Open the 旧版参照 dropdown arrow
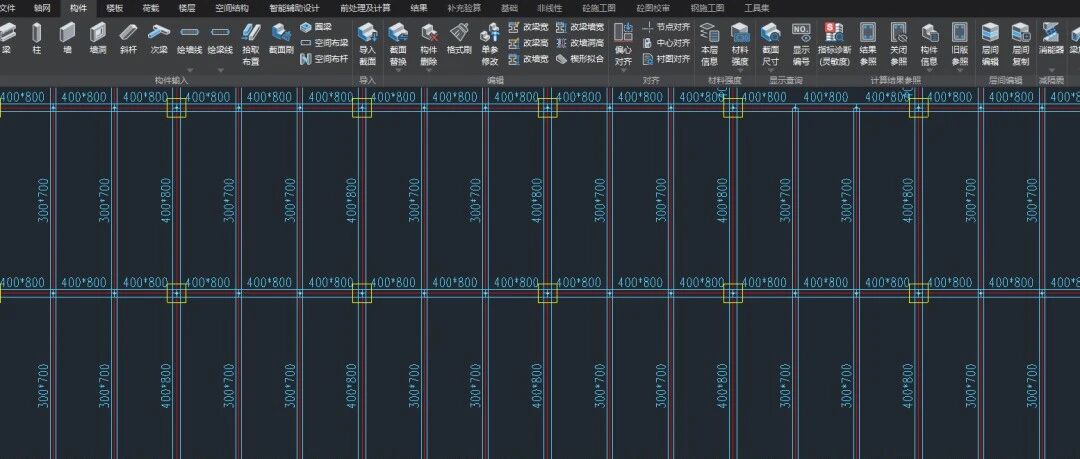This screenshot has width=1080, height=459. coord(959,70)
